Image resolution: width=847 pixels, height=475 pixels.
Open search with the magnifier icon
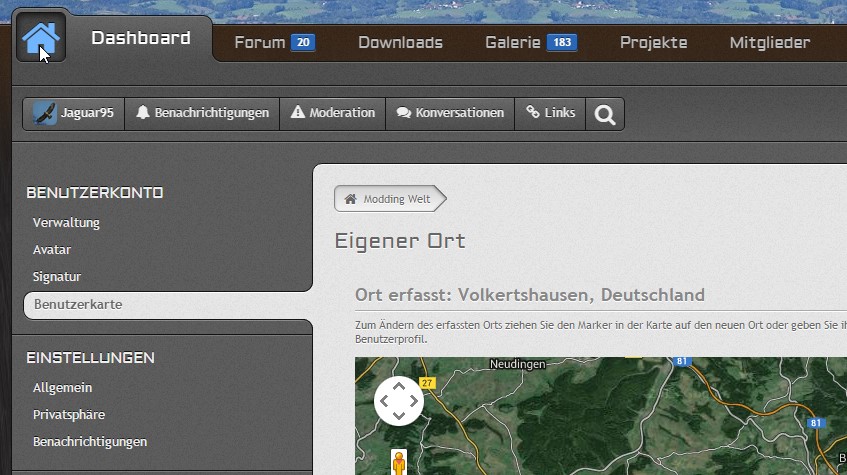point(604,114)
